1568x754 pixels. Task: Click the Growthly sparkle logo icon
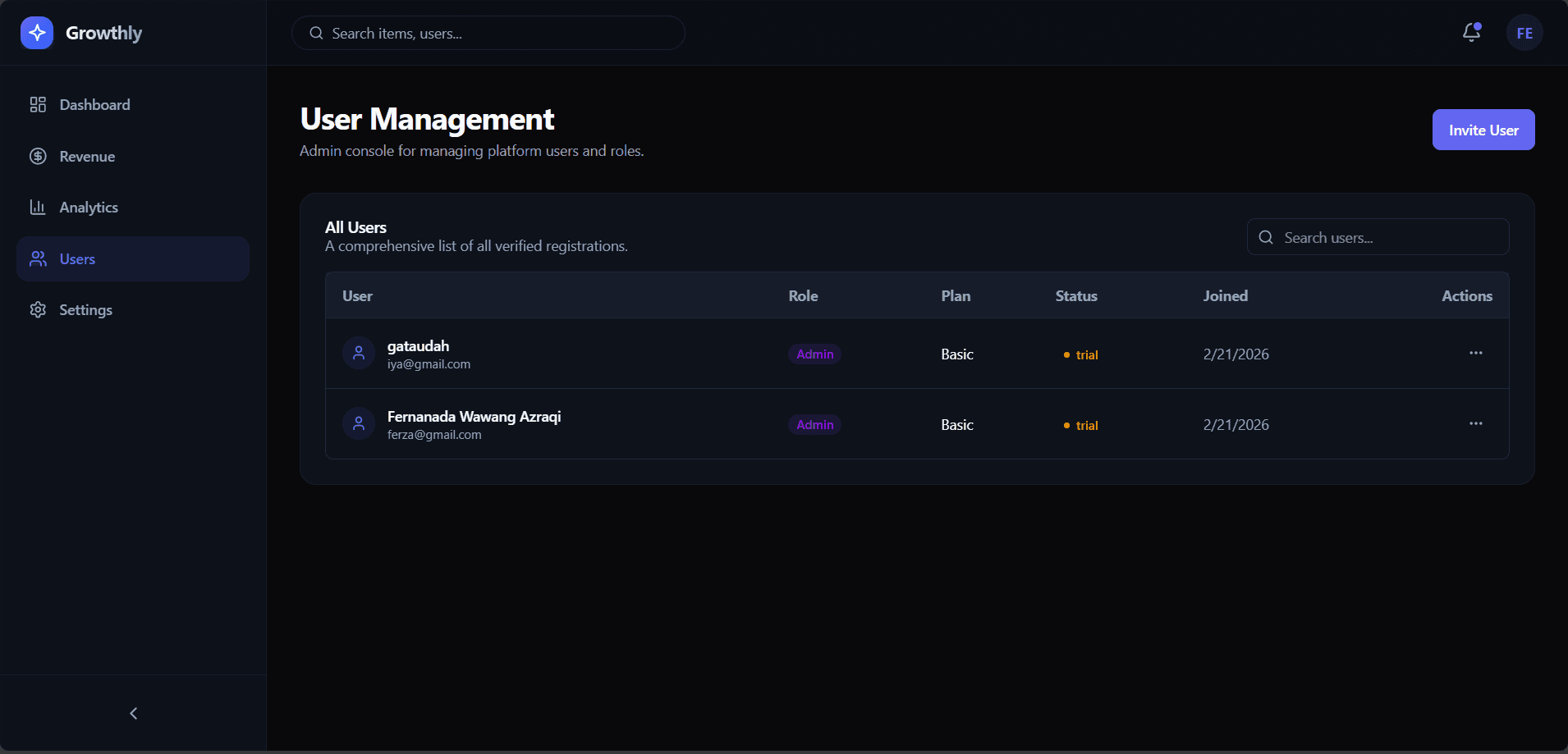click(x=37, y=33)
